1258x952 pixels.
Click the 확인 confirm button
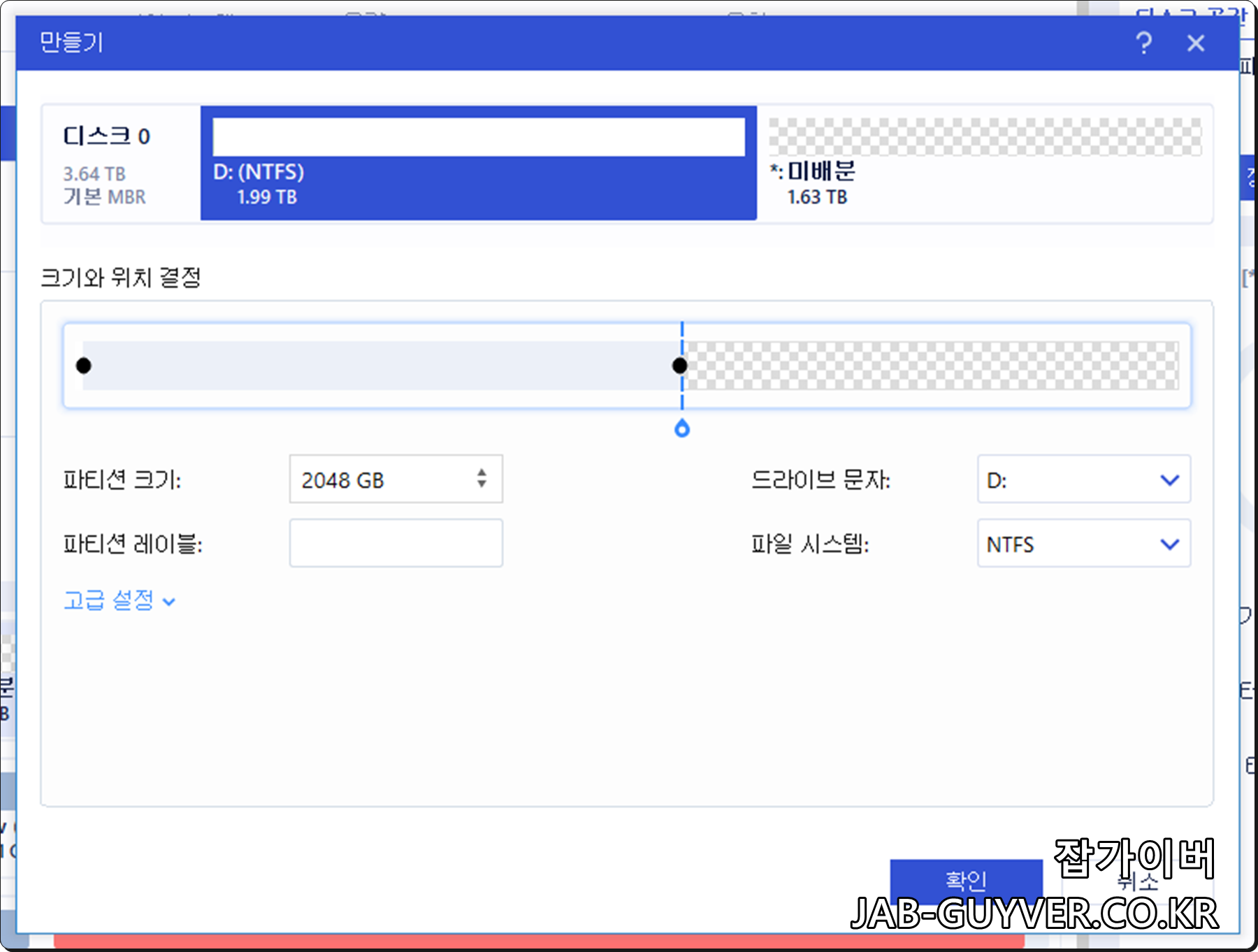[x=966, y=881]
